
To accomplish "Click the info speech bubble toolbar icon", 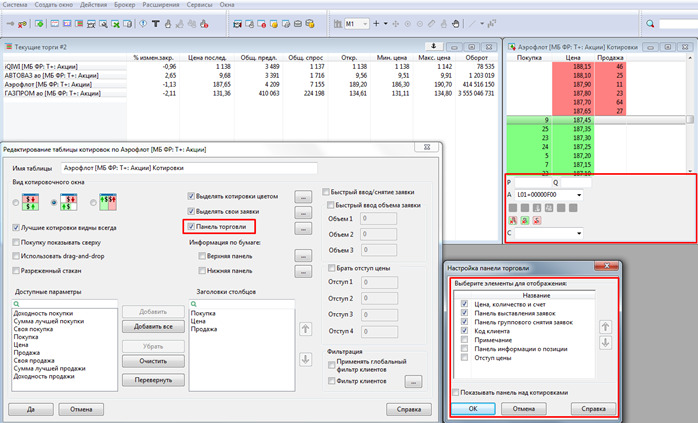I will tap(143, 24).
